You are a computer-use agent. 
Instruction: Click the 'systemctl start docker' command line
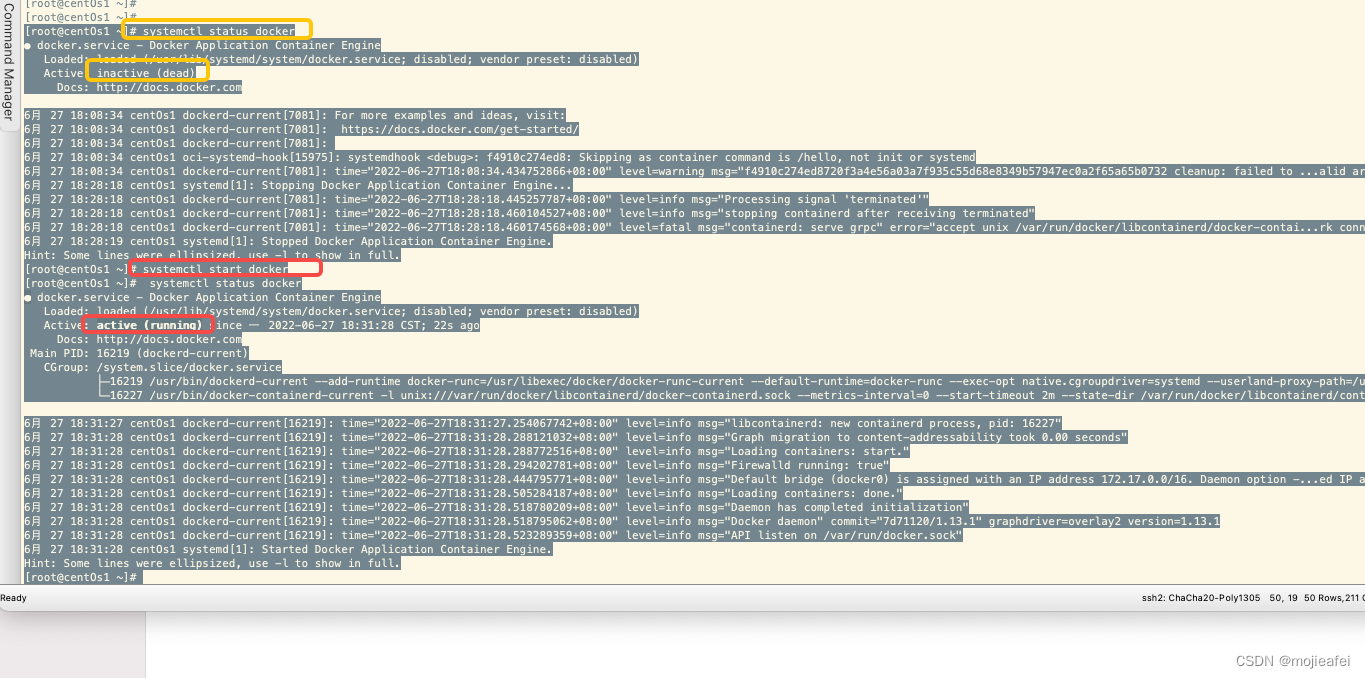coord(157,269)
